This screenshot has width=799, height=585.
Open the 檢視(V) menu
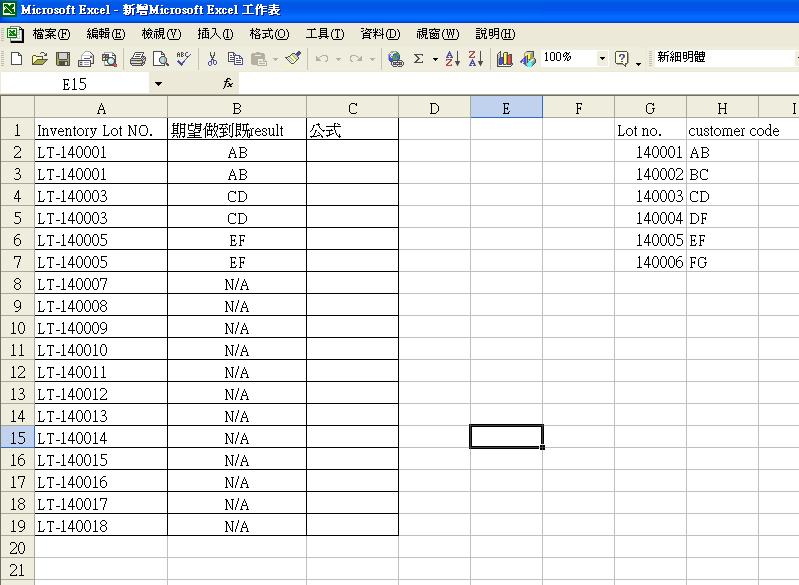coord(161,34)
